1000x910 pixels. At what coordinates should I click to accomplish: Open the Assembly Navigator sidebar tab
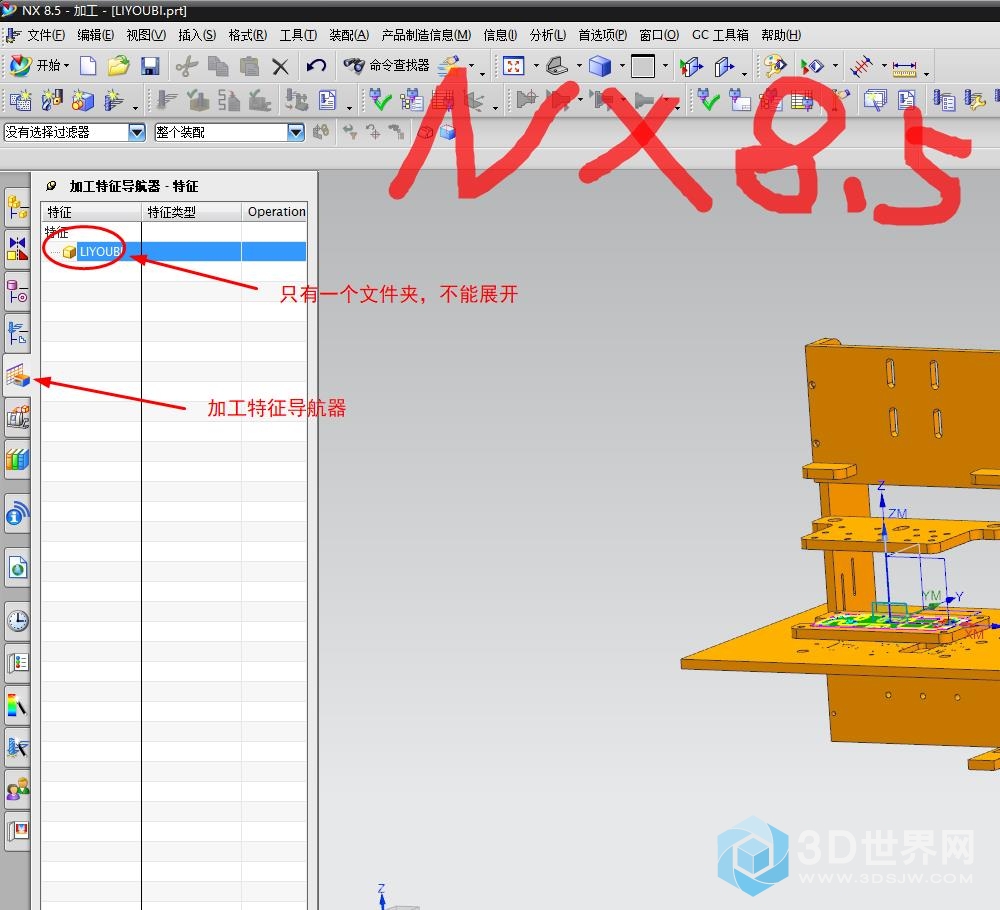point(17,207)
